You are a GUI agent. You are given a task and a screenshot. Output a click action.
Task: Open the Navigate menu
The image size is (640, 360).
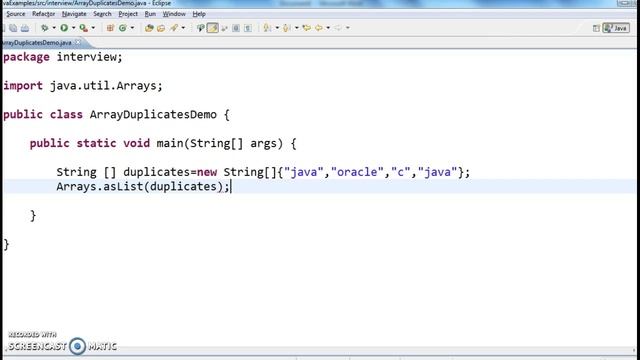(x=74, y=14)
